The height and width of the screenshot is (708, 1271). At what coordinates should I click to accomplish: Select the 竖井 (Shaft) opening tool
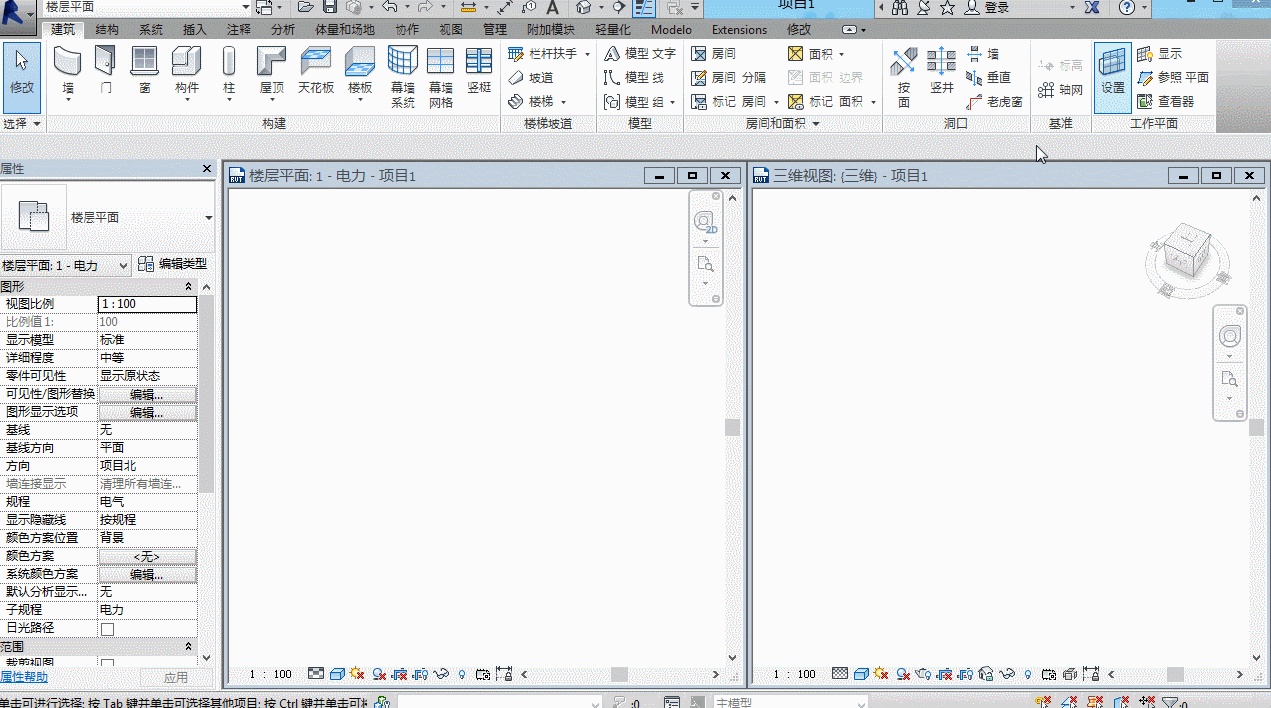[942, 70]
